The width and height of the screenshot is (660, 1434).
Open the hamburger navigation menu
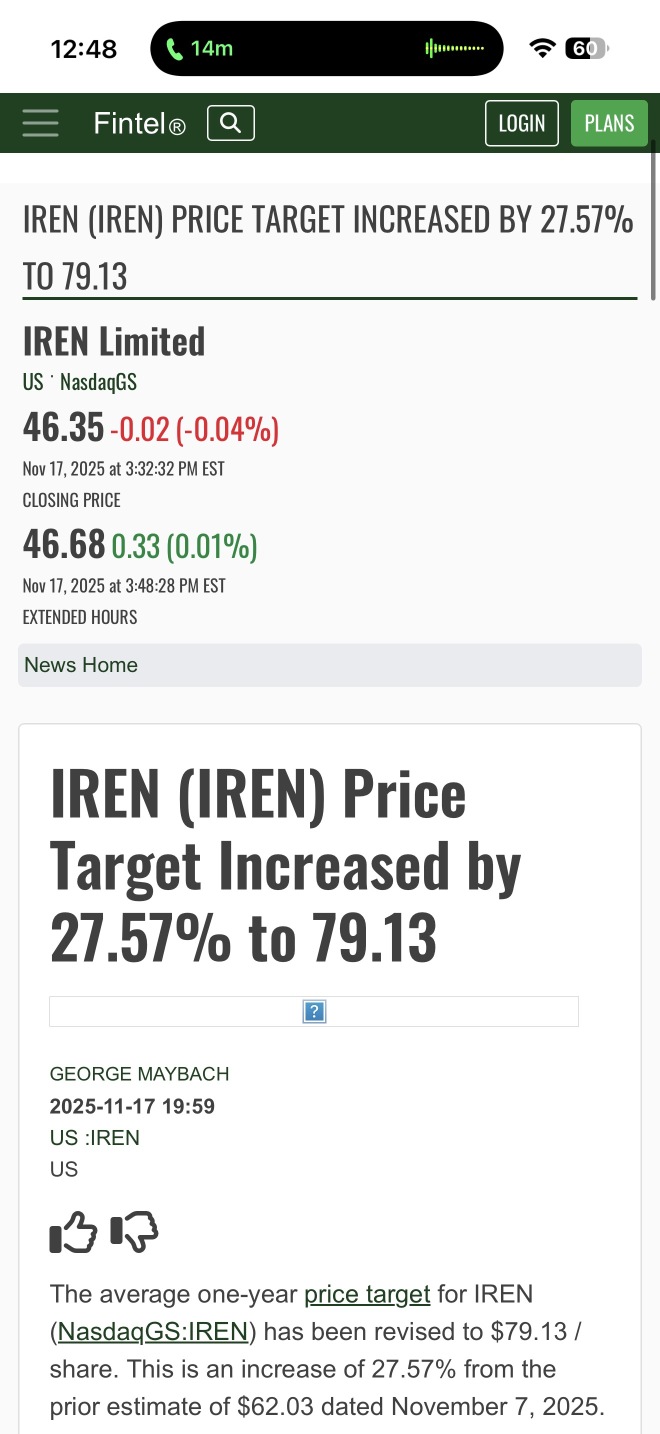pyautogui.click(x=40, y=123)
